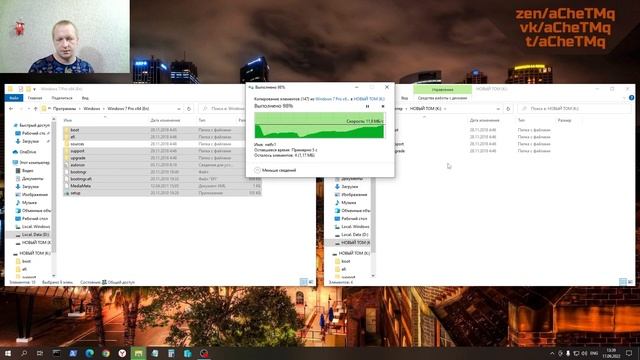Open taskbar search magnifier

point(24,353)
